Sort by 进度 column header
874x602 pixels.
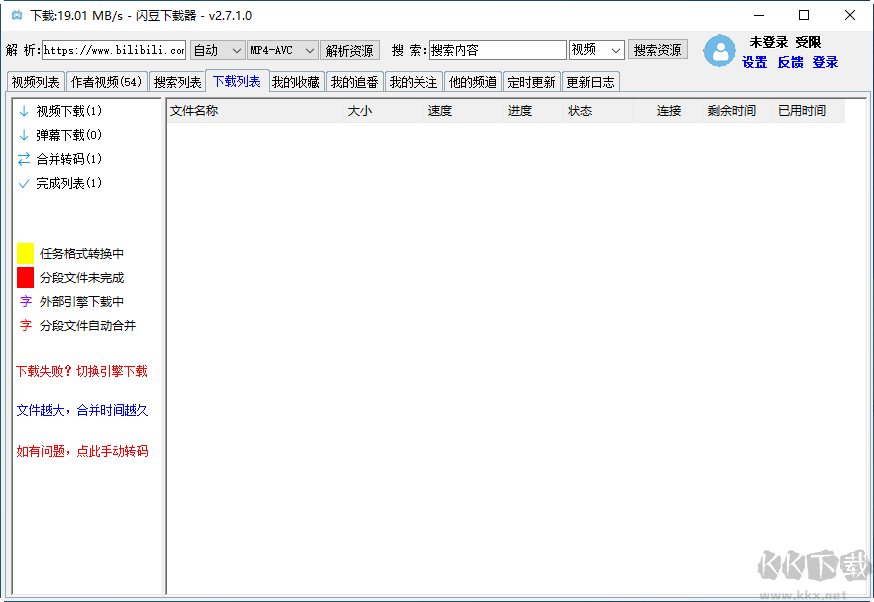point(533,111)
